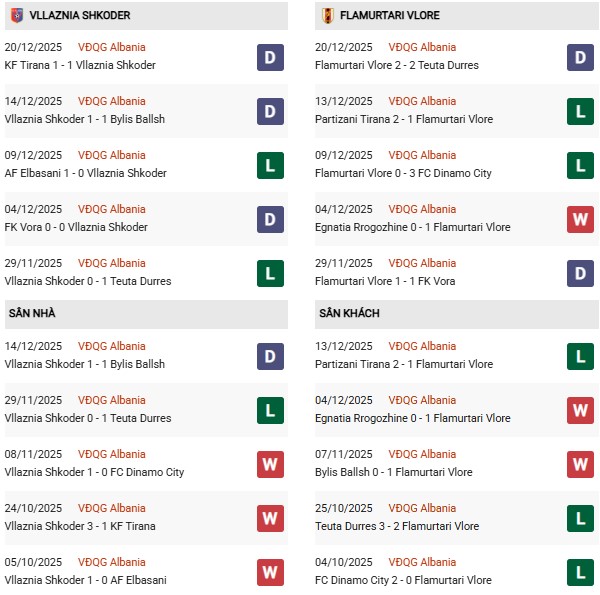
Task: Click D badge for Flamurtari Vlore 2-2 Teuta Durres
Action: (581, 57)
